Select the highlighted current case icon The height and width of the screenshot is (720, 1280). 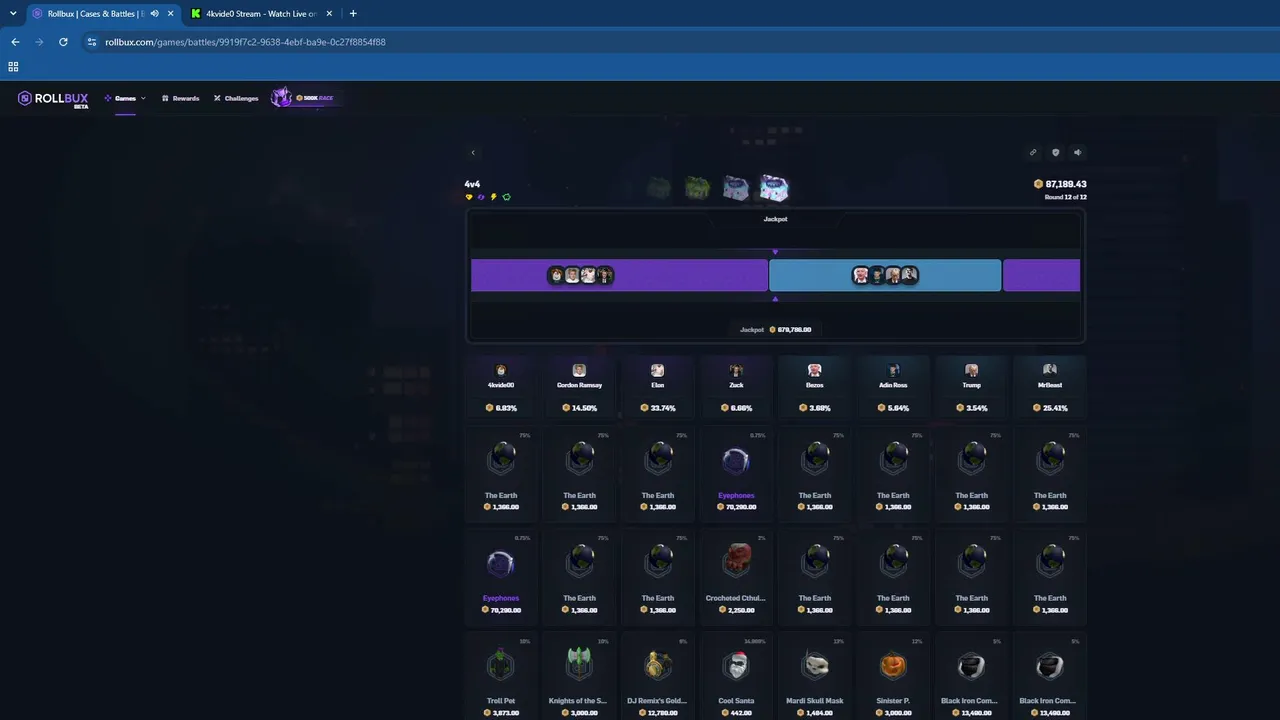click(x=774, y=187)
